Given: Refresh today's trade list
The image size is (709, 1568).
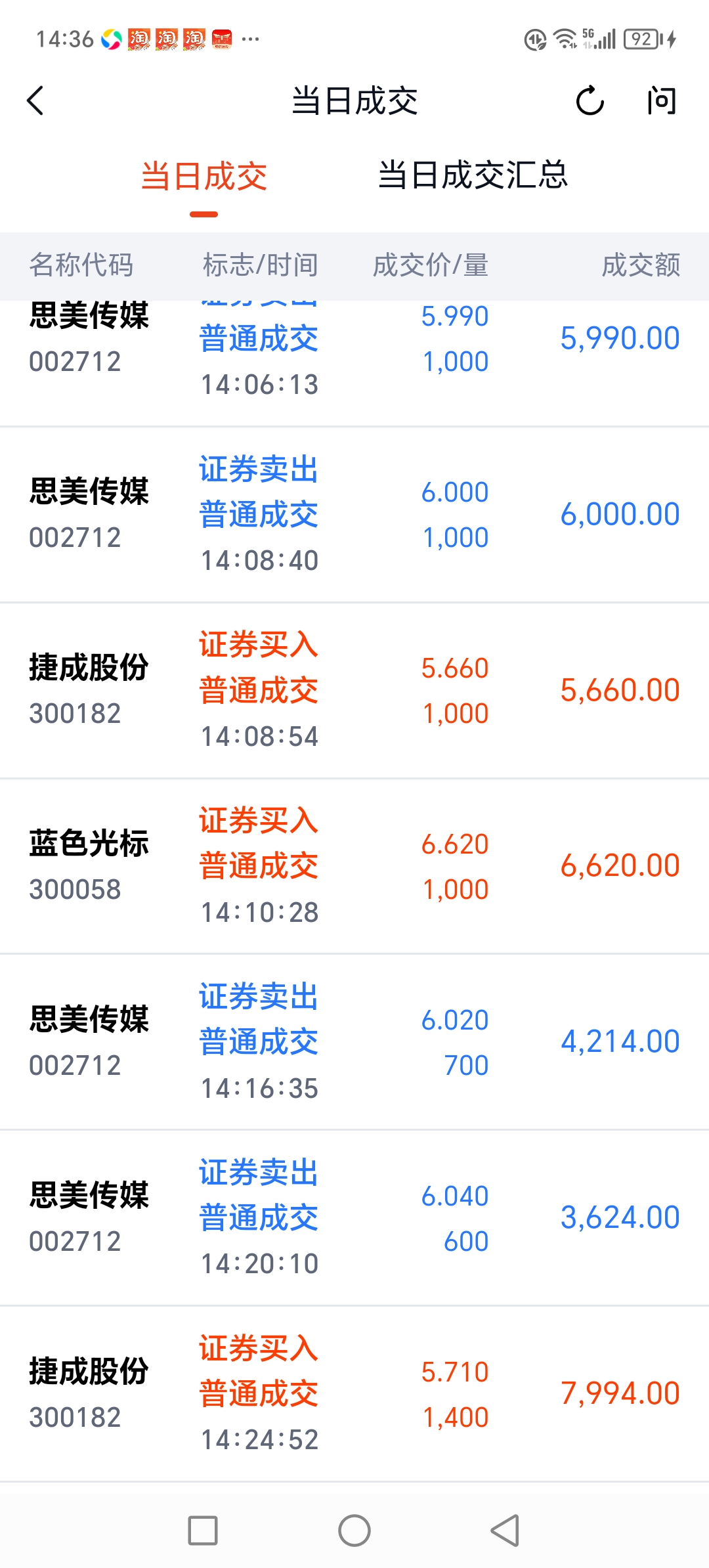Looking at the screenshot, I should coord(590,101).
